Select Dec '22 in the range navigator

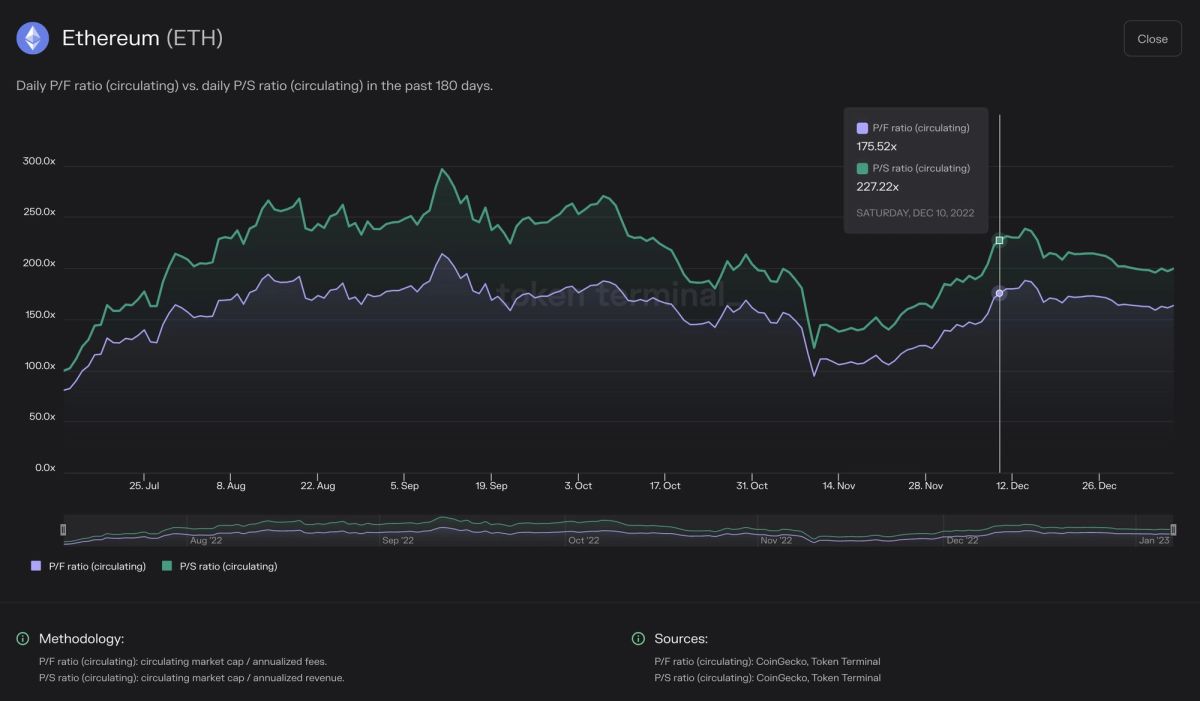962,540
